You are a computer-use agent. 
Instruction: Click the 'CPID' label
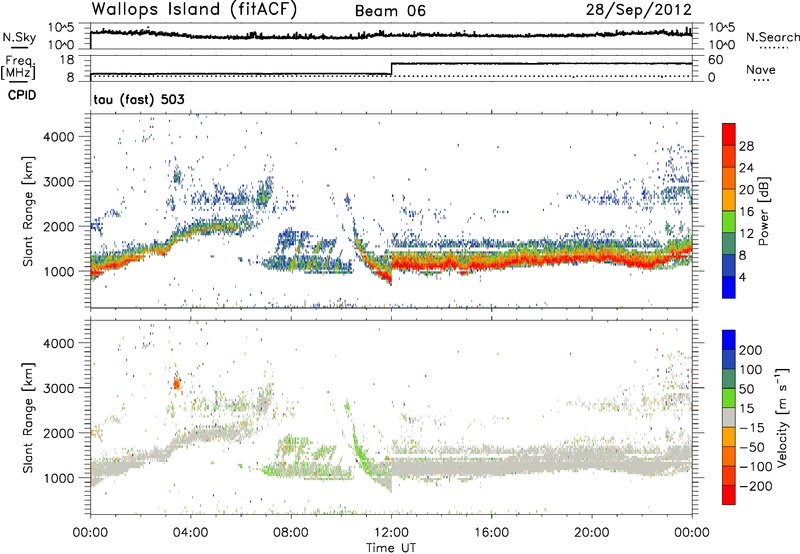(x=22, y=95)
